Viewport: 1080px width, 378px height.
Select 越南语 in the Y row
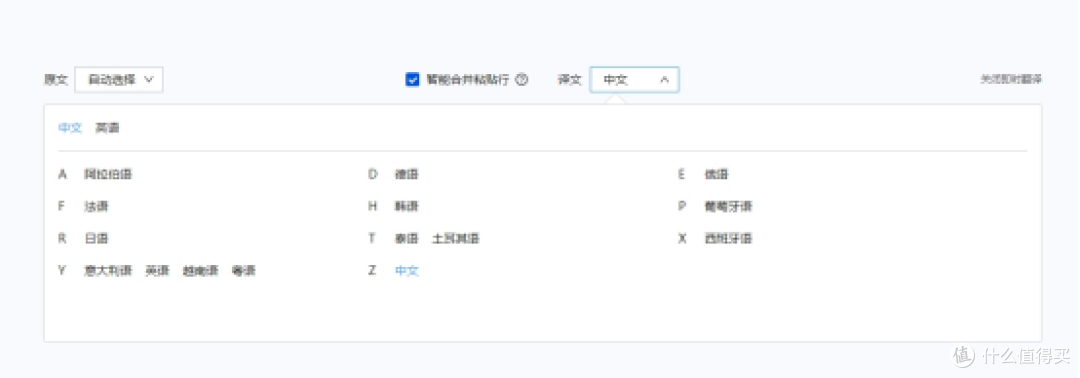click(x=200, y=271)
